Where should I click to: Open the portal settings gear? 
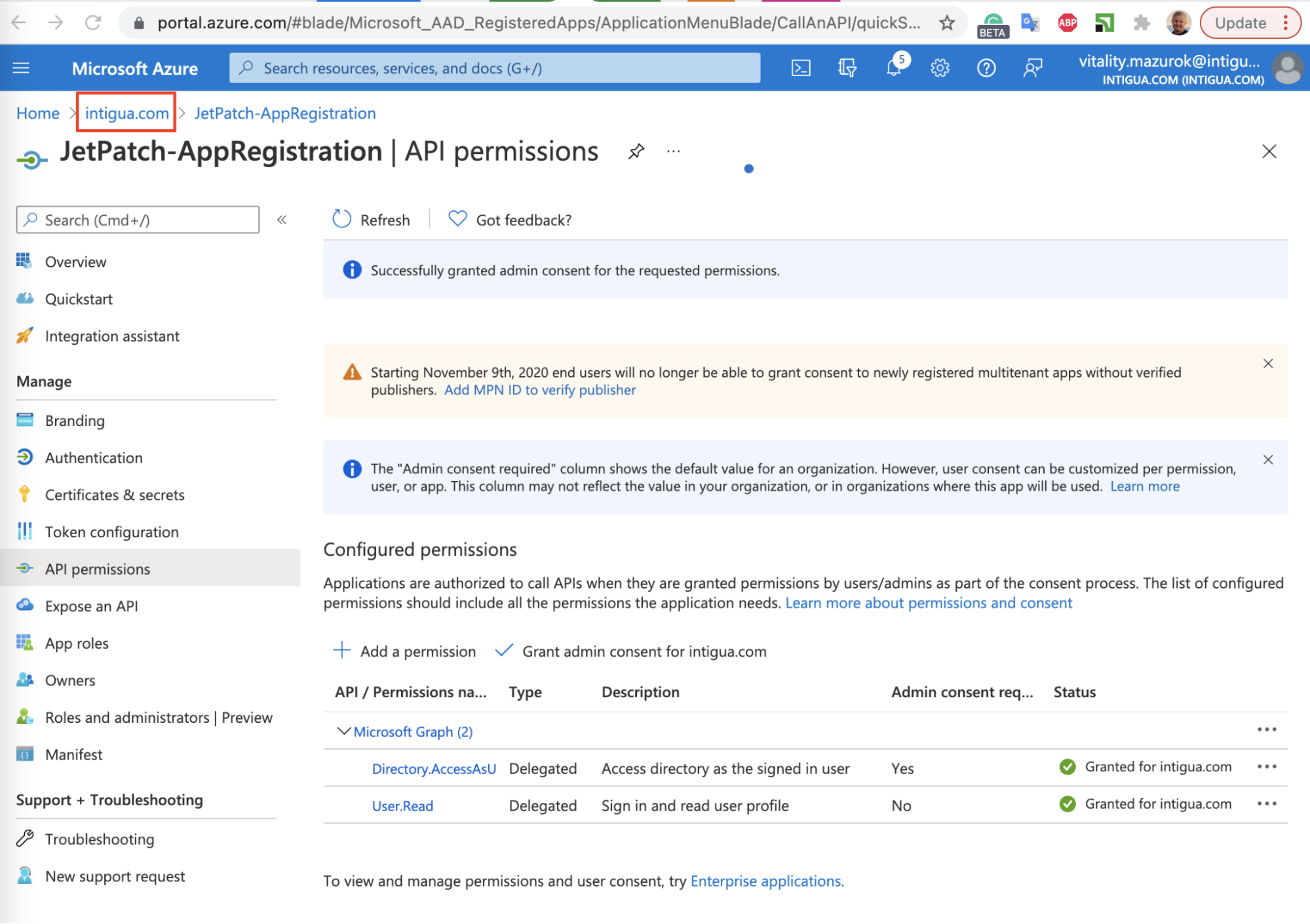point(940,68)
